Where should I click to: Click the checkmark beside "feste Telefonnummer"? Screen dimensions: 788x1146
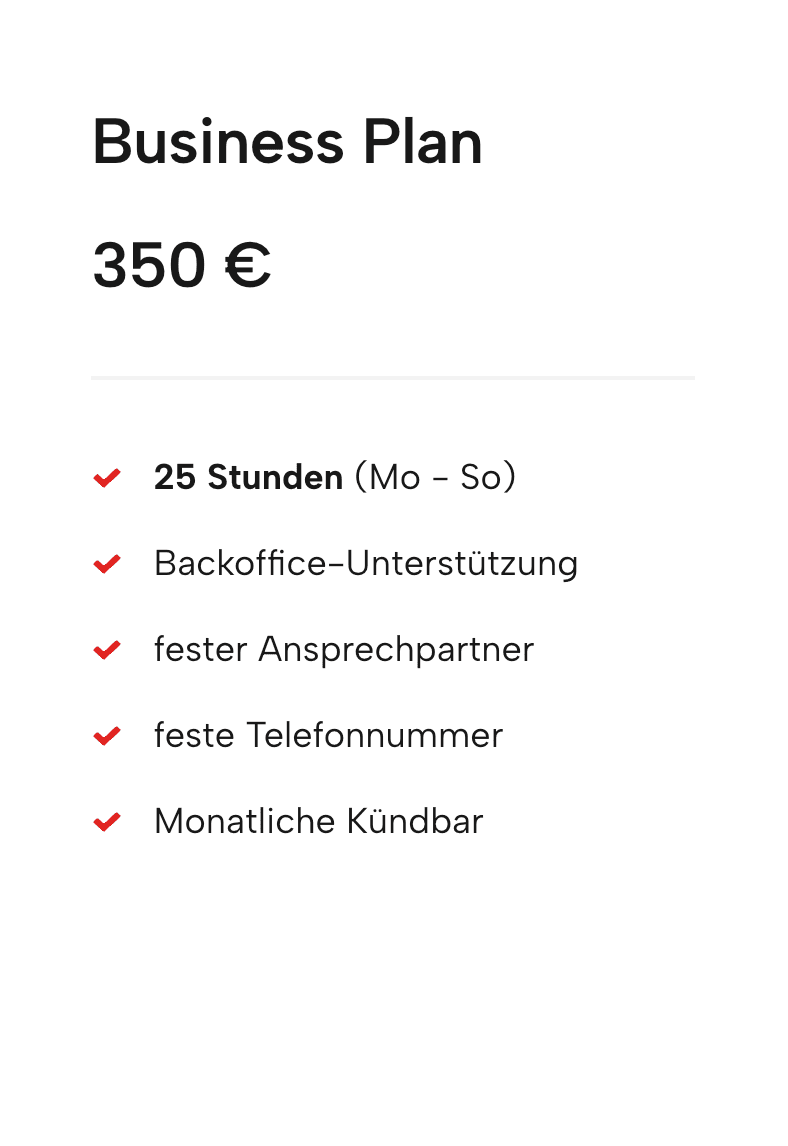(x=107, y=736)
